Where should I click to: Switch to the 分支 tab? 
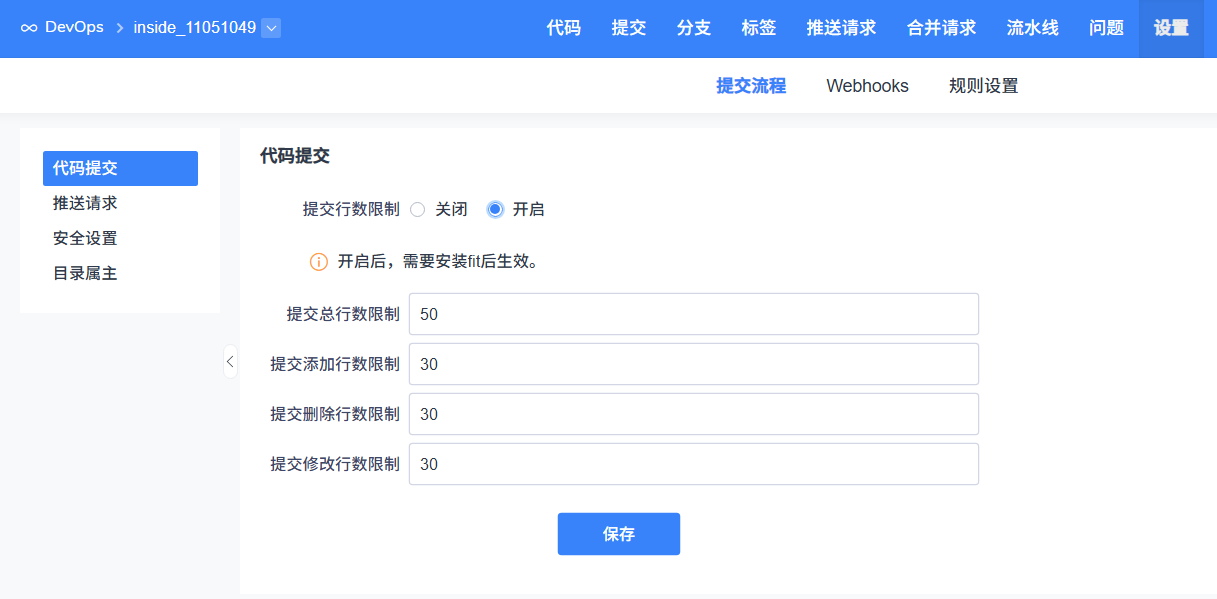(x=694, y=28)
